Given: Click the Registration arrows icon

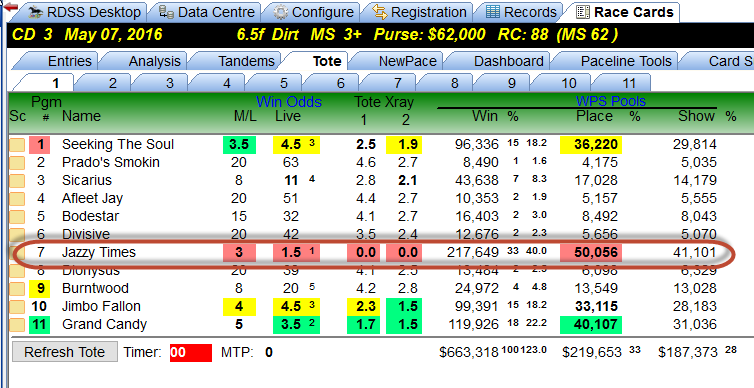Looking at the screenshot, I should click(380, 12).
